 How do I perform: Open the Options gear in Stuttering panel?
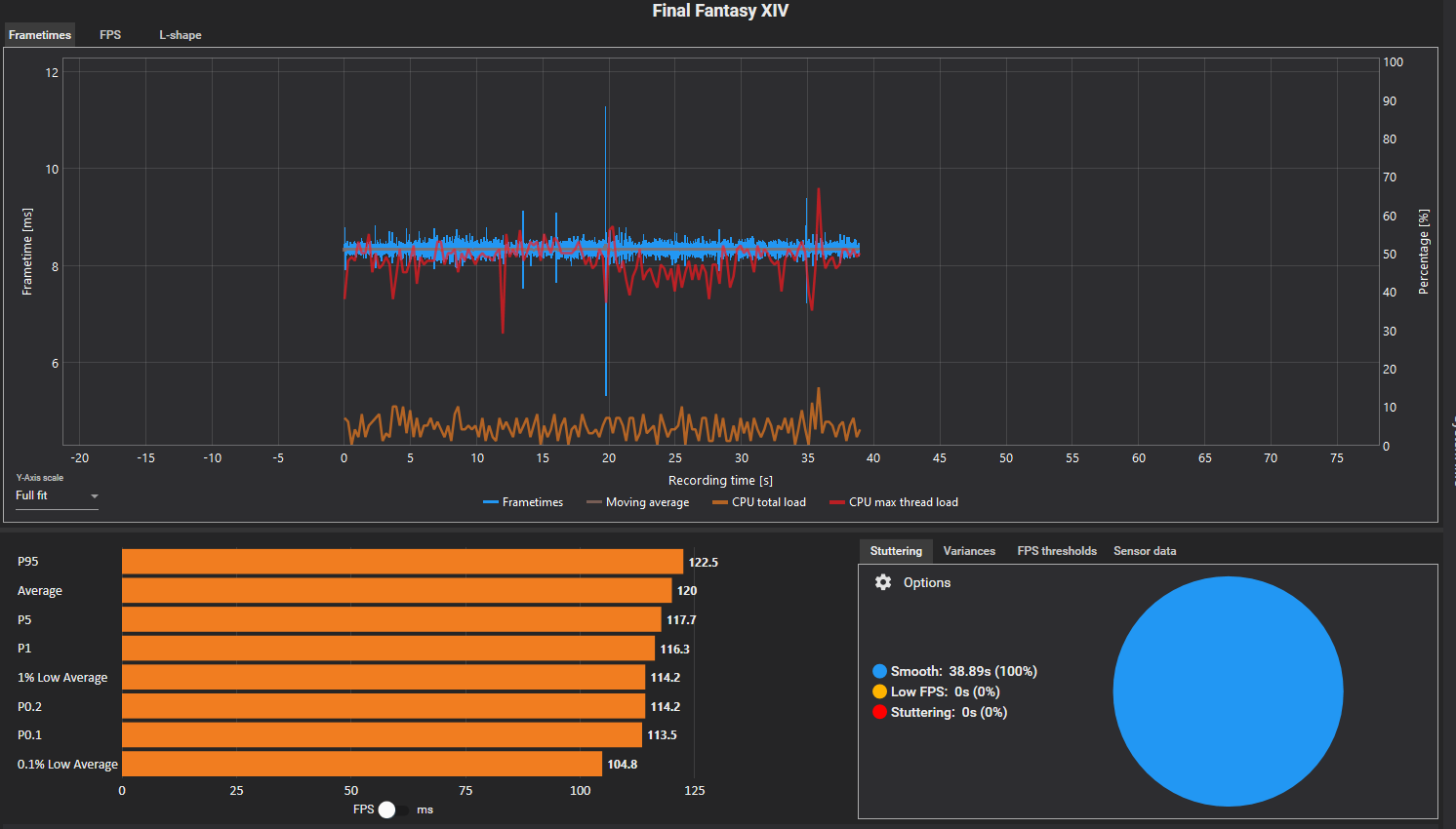(883, 582)
